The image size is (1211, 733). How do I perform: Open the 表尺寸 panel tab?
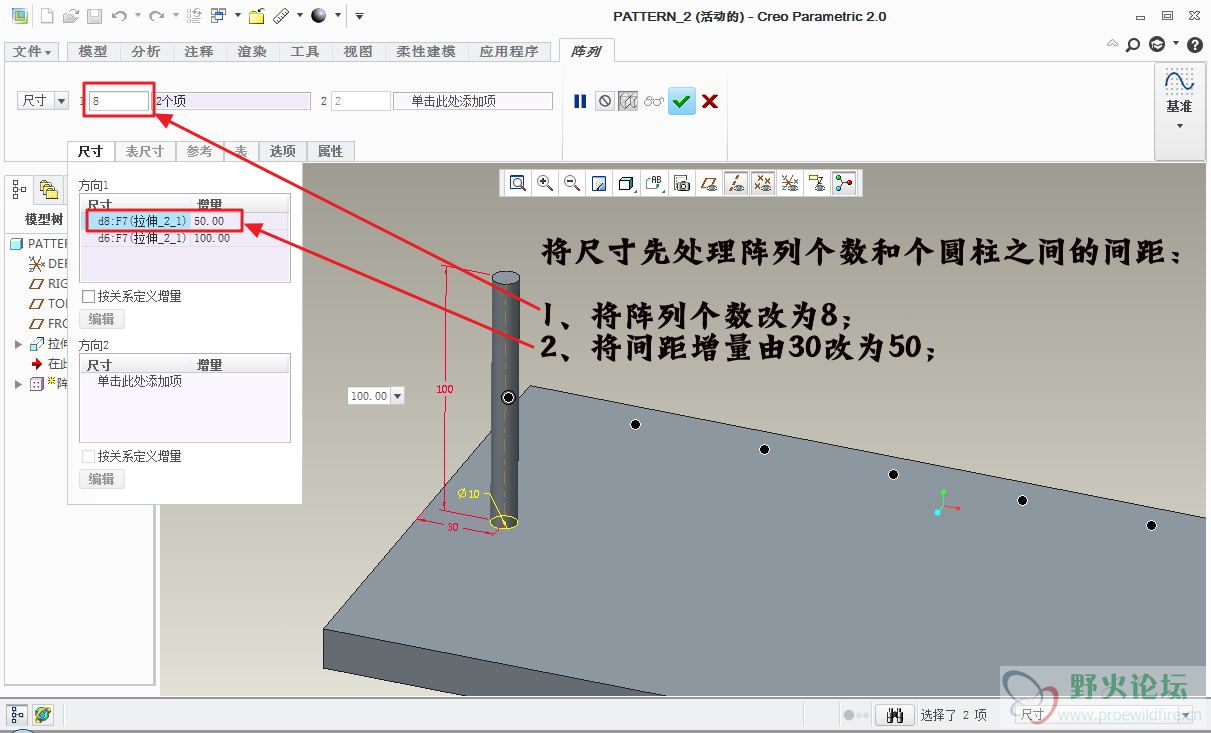pos(144,151)
